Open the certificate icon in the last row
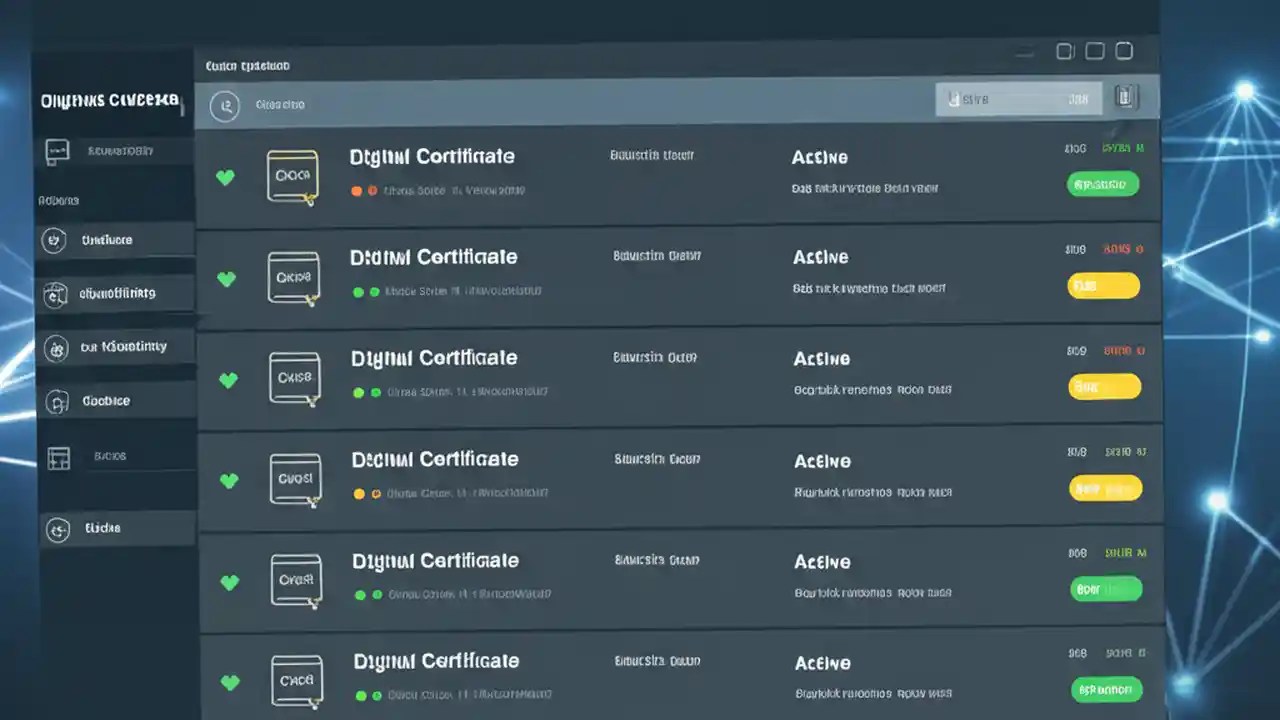Screen dimensions: 1280x720 [x=296, y=681]
